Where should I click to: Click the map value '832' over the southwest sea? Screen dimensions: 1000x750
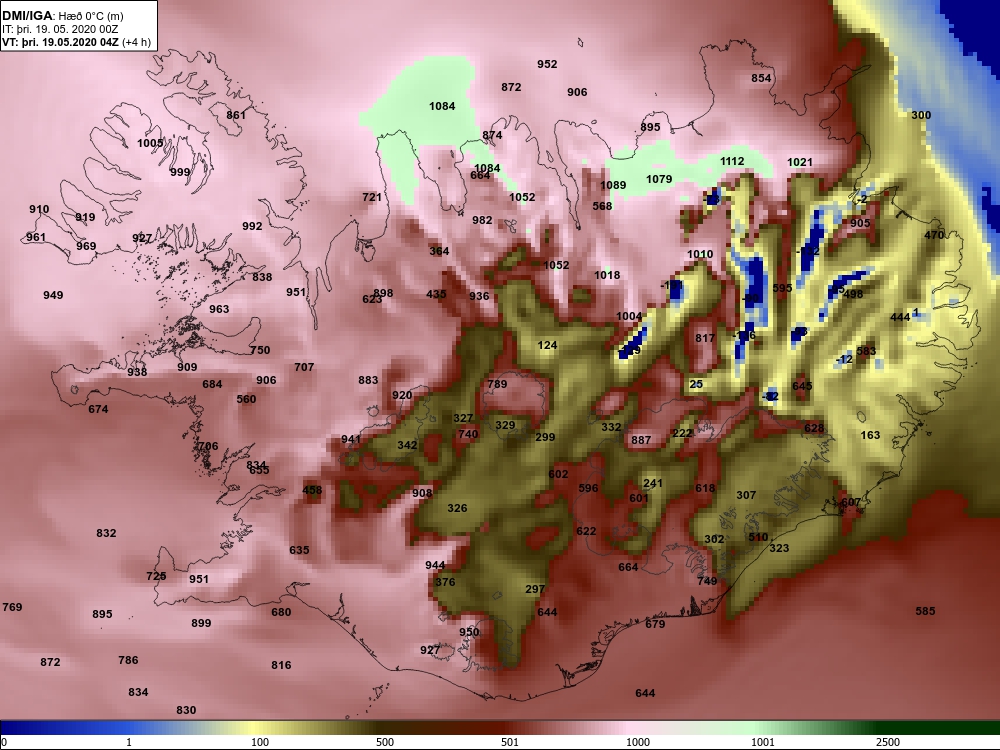coord(107,533)
